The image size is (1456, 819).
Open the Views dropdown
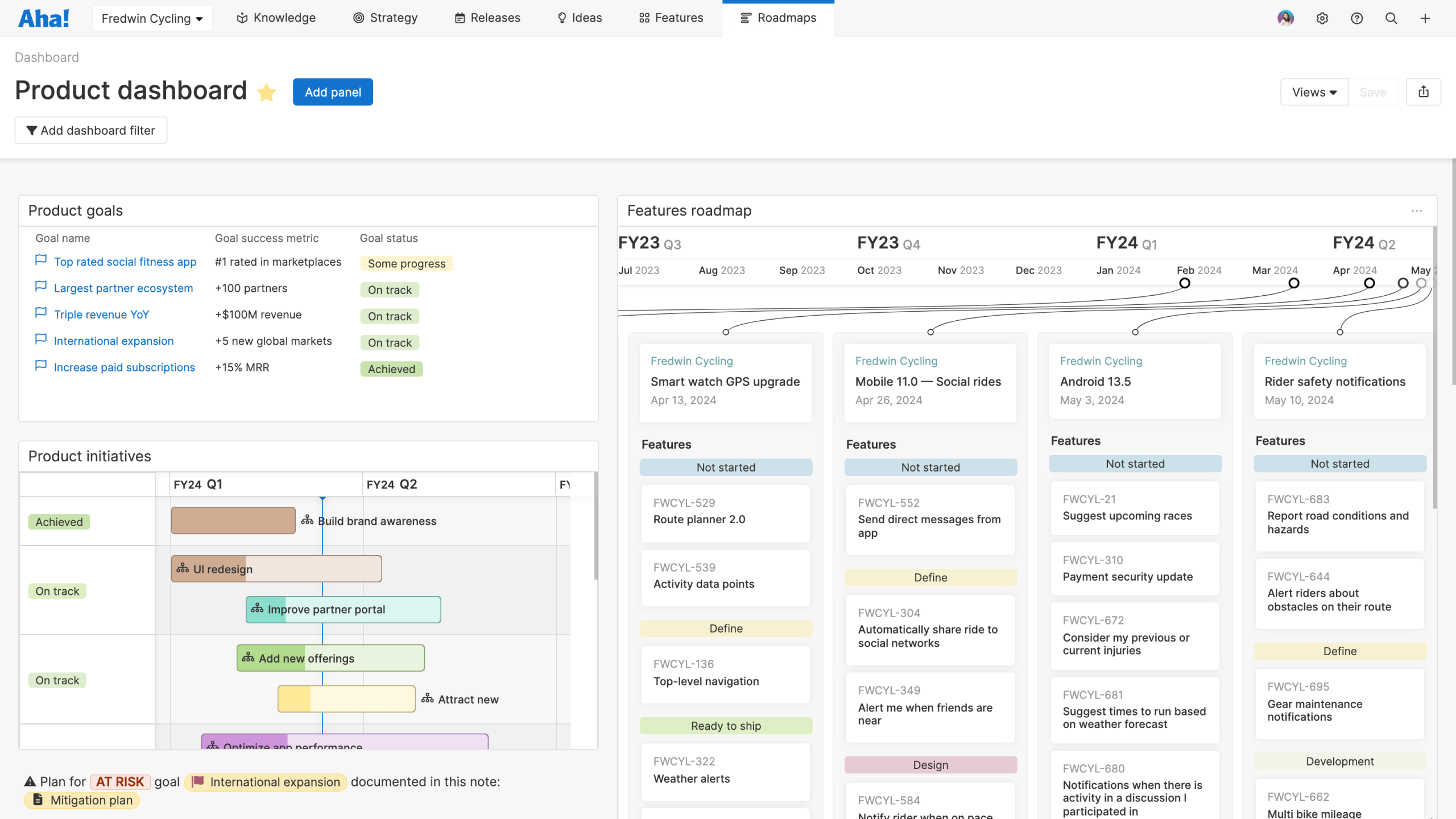(1314, 92)
